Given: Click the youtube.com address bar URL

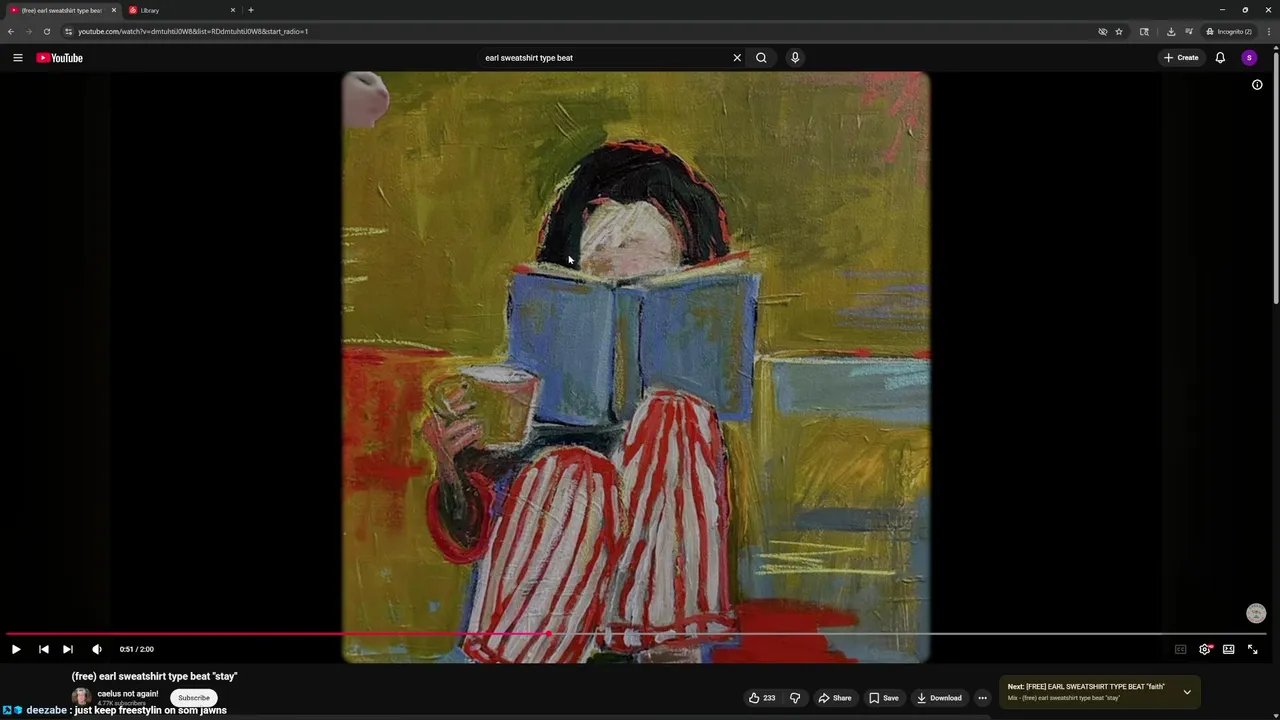Looking at the screenshot, I should [193, 31].
